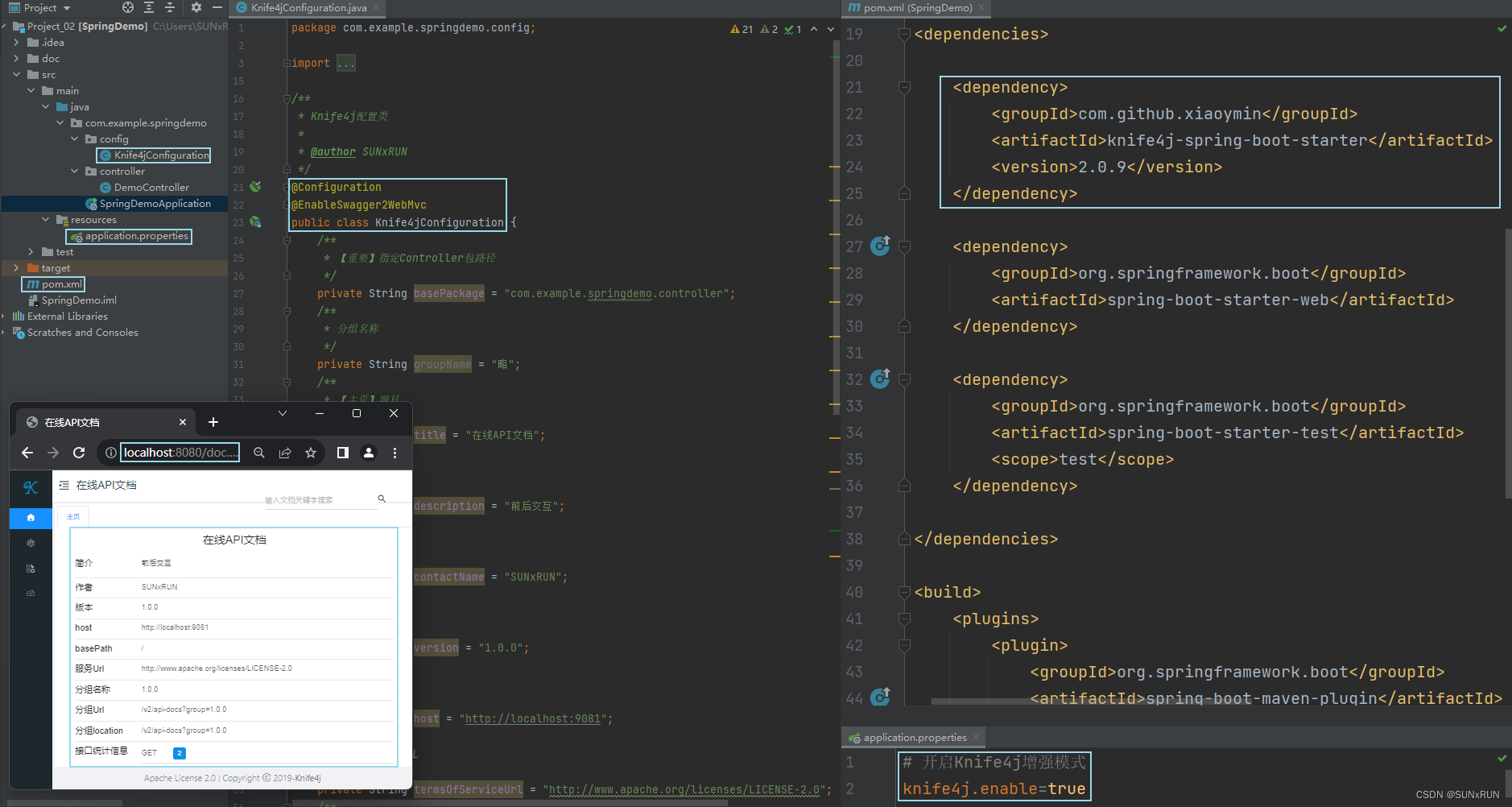Click Spring bean gutter icon on line 21

(255, 187)
